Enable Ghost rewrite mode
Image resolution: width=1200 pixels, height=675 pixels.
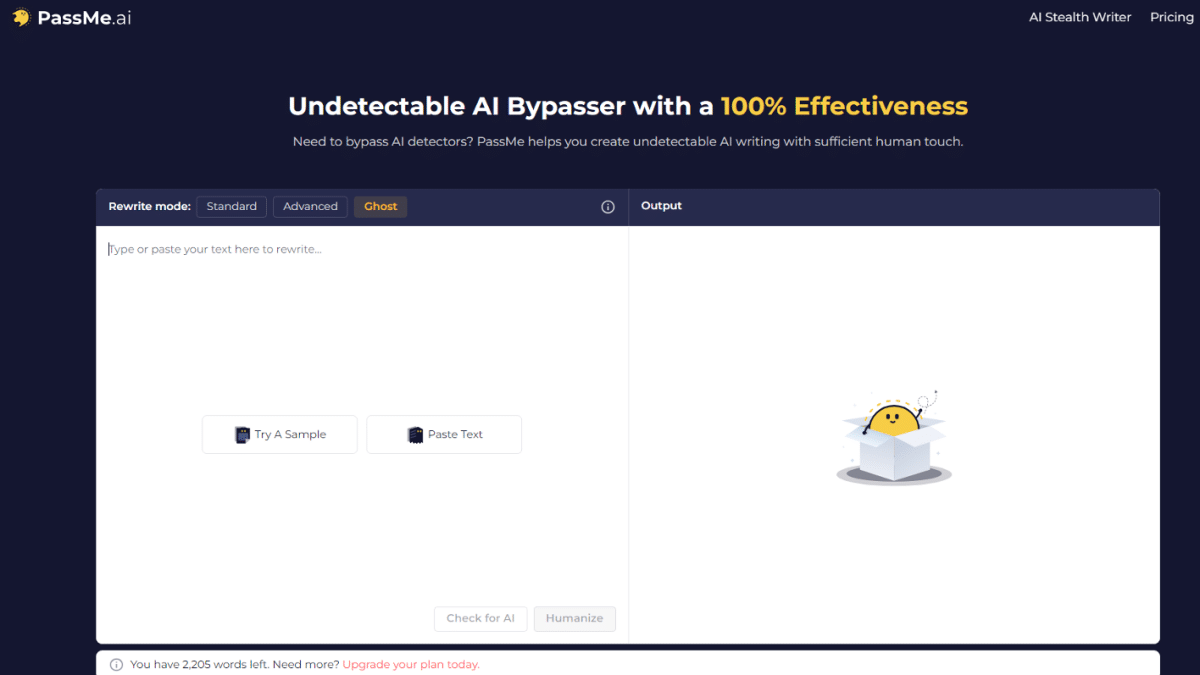tap(380, 206)
